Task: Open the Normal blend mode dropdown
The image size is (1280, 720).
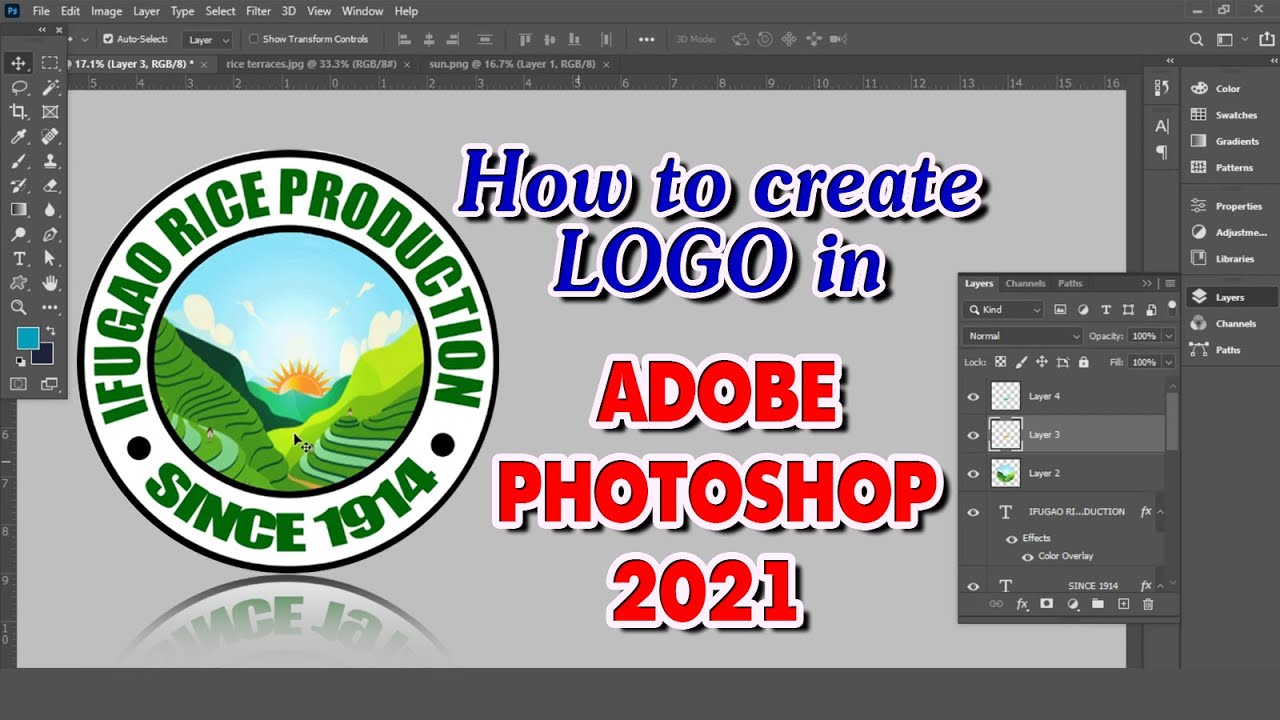Action: 1023,336
